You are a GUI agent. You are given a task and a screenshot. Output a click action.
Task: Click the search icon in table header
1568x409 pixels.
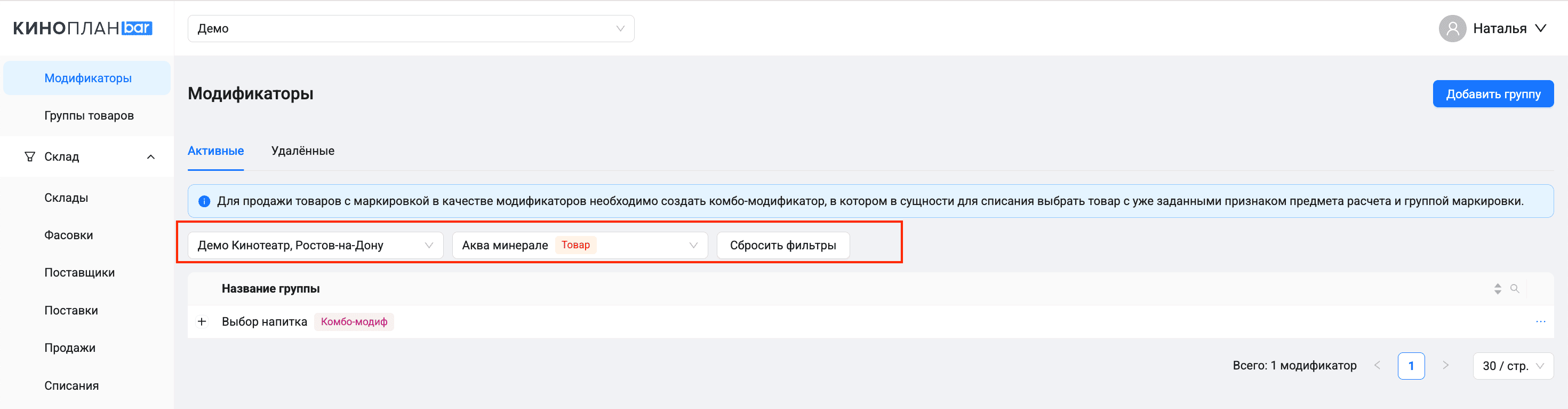[1515, 288]
